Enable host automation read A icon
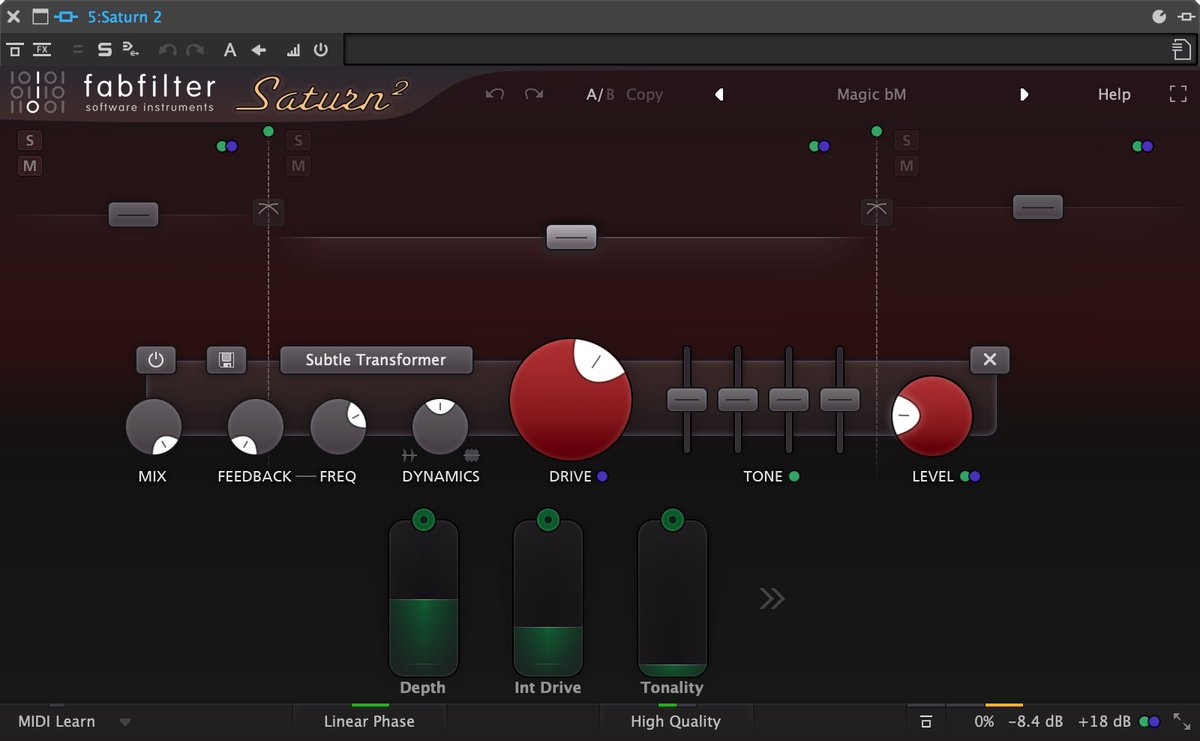 [x=230, y=49]
